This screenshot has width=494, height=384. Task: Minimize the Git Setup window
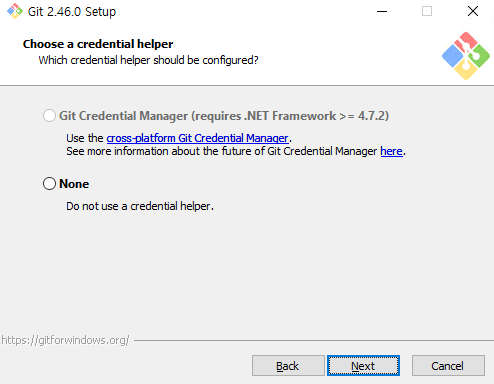point(382,11)
